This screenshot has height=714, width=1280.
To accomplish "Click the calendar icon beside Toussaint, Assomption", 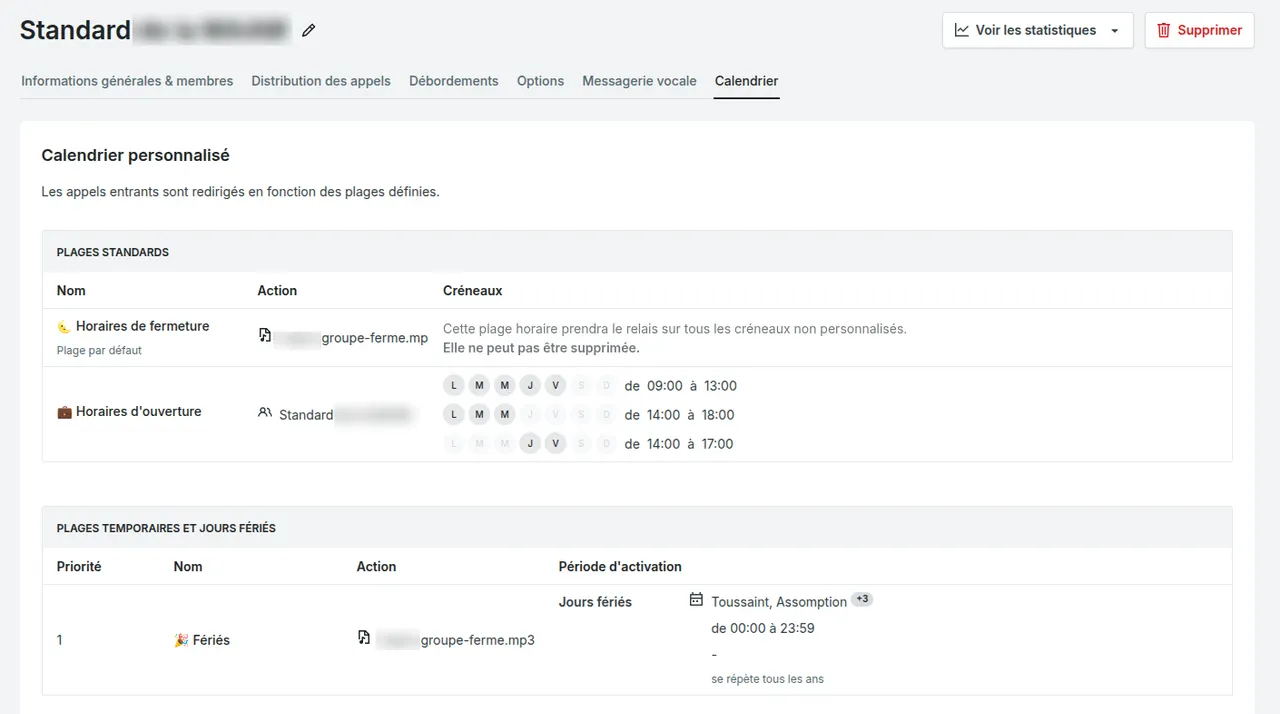I will coord(697,600).
